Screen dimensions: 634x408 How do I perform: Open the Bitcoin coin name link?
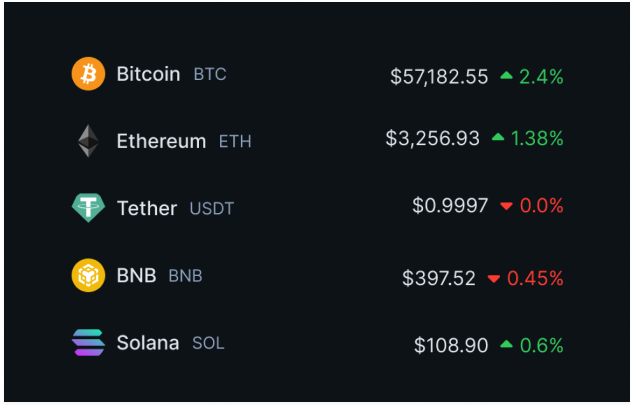pyautogui.click(x=148, y=74)
